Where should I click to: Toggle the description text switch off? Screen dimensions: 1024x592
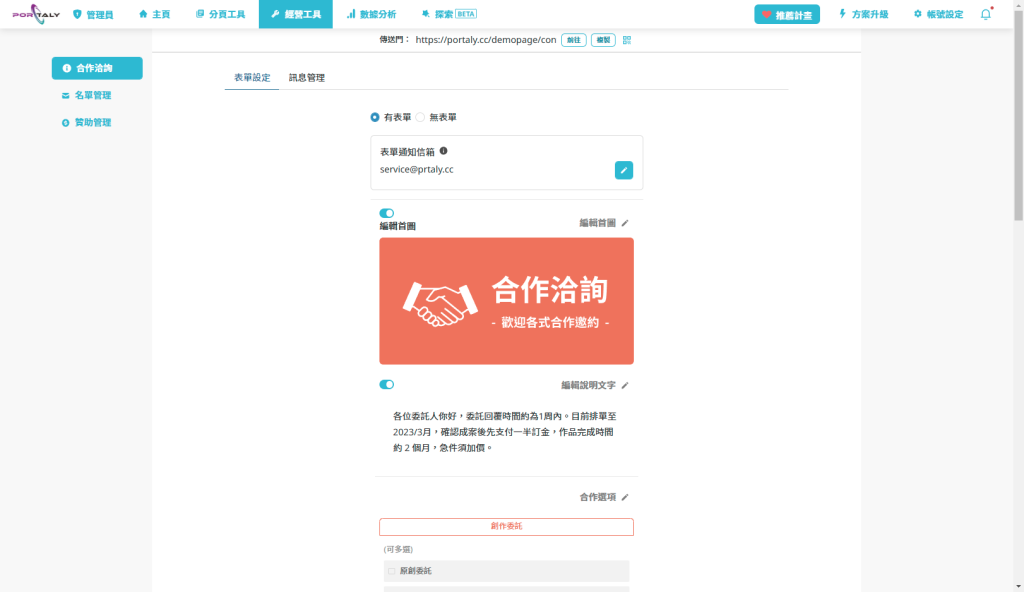387,384
